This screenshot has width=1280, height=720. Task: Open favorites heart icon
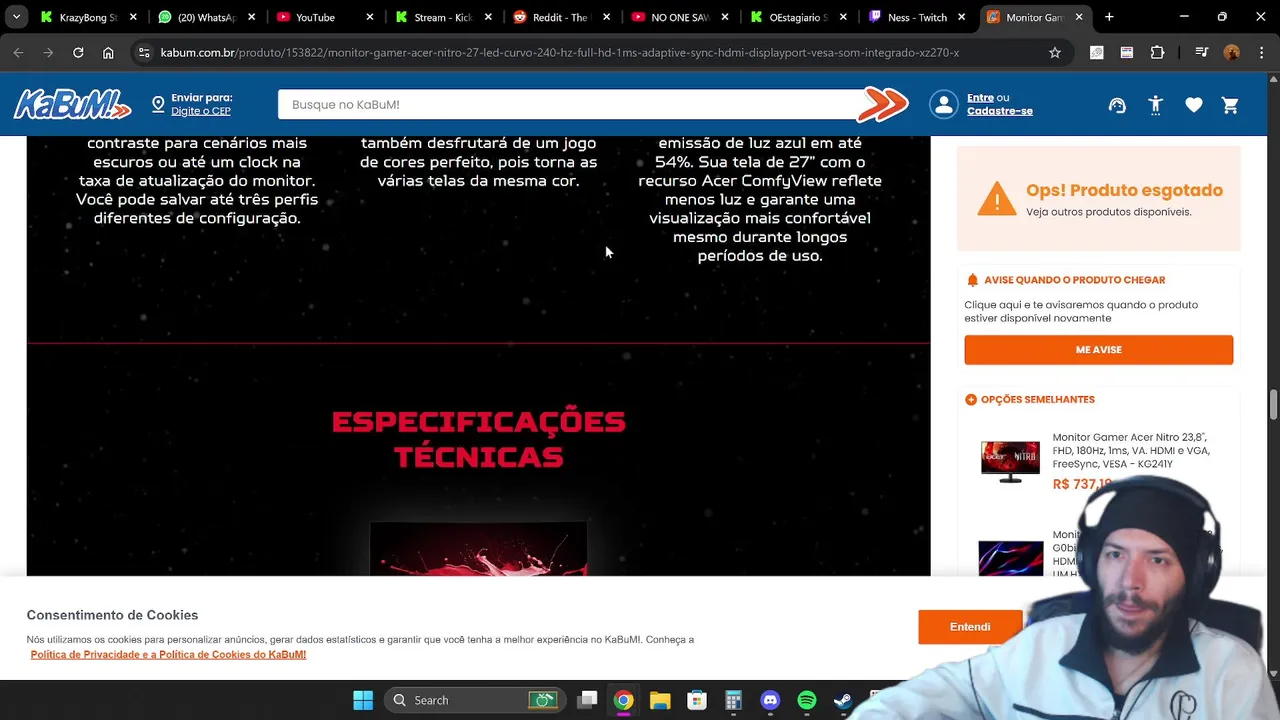(1193, 105)
